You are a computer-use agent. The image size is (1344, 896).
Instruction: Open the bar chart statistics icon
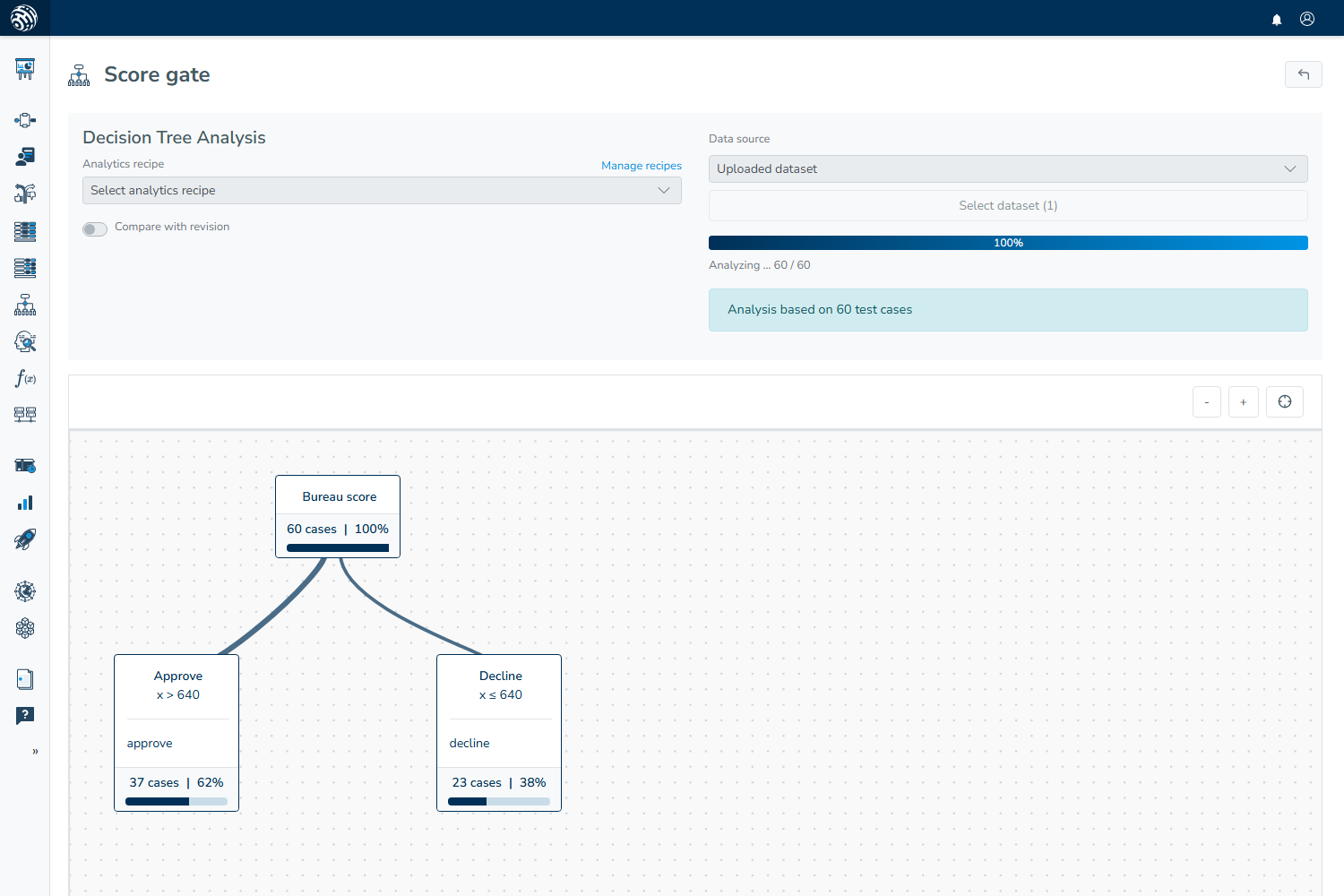(x=25, y=503)
